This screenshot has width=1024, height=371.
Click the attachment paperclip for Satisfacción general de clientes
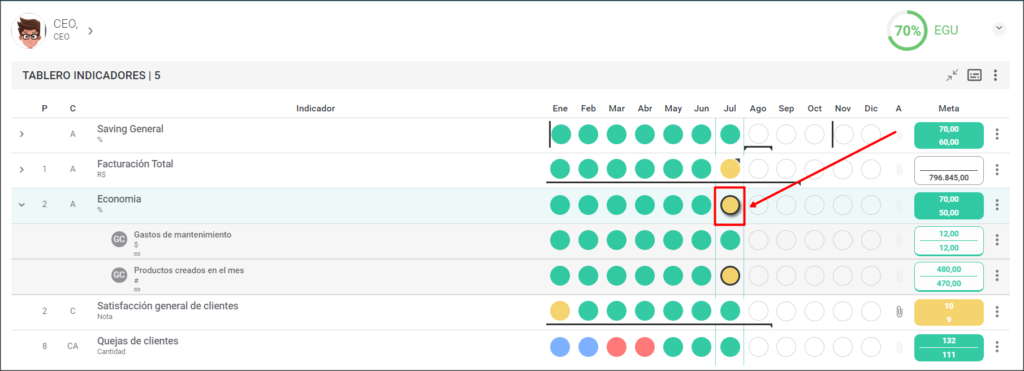pyautogui.click(x=899, y=312)
